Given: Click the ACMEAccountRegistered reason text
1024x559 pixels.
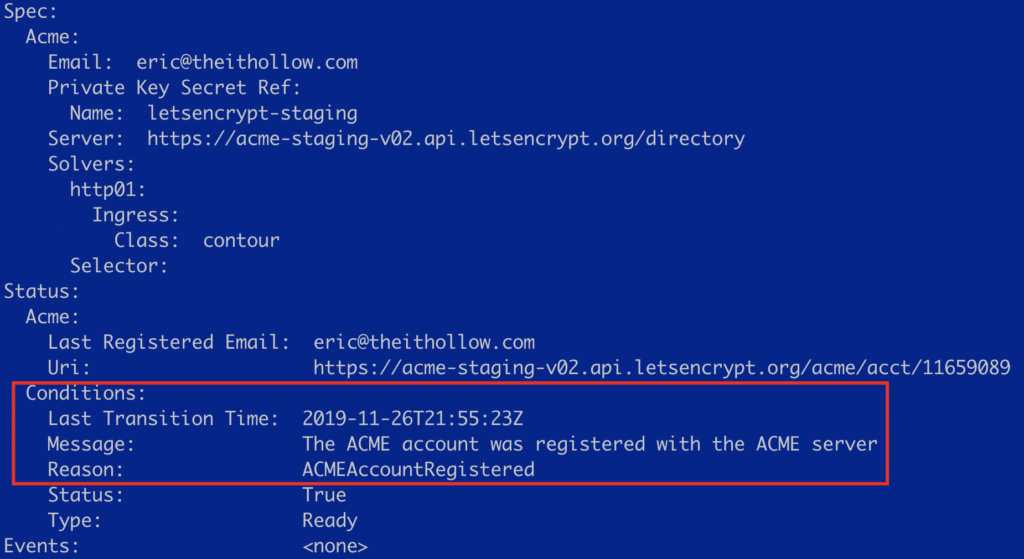Looking at the screenshot, I should point(418,469).
